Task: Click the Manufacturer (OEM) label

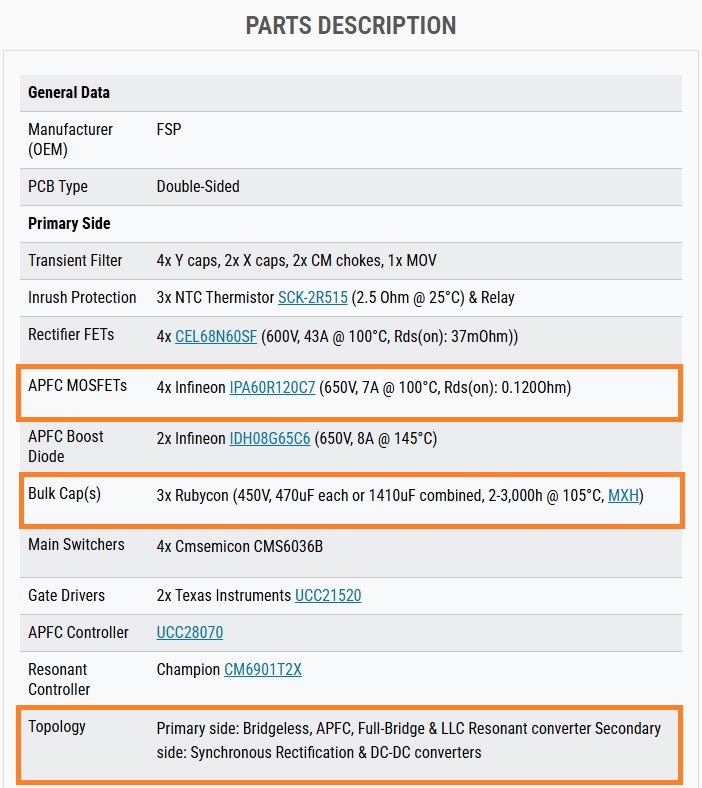Action: (70, 139)
